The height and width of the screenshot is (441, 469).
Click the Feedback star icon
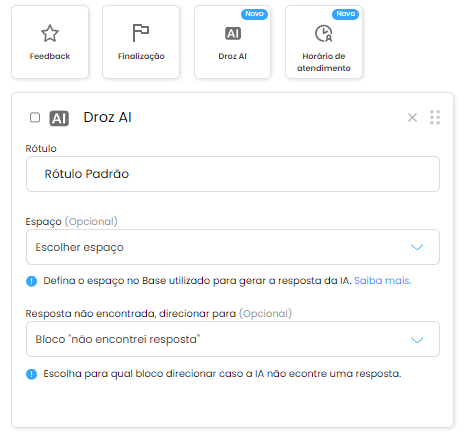pyautogui.click(x=50, y=33)
